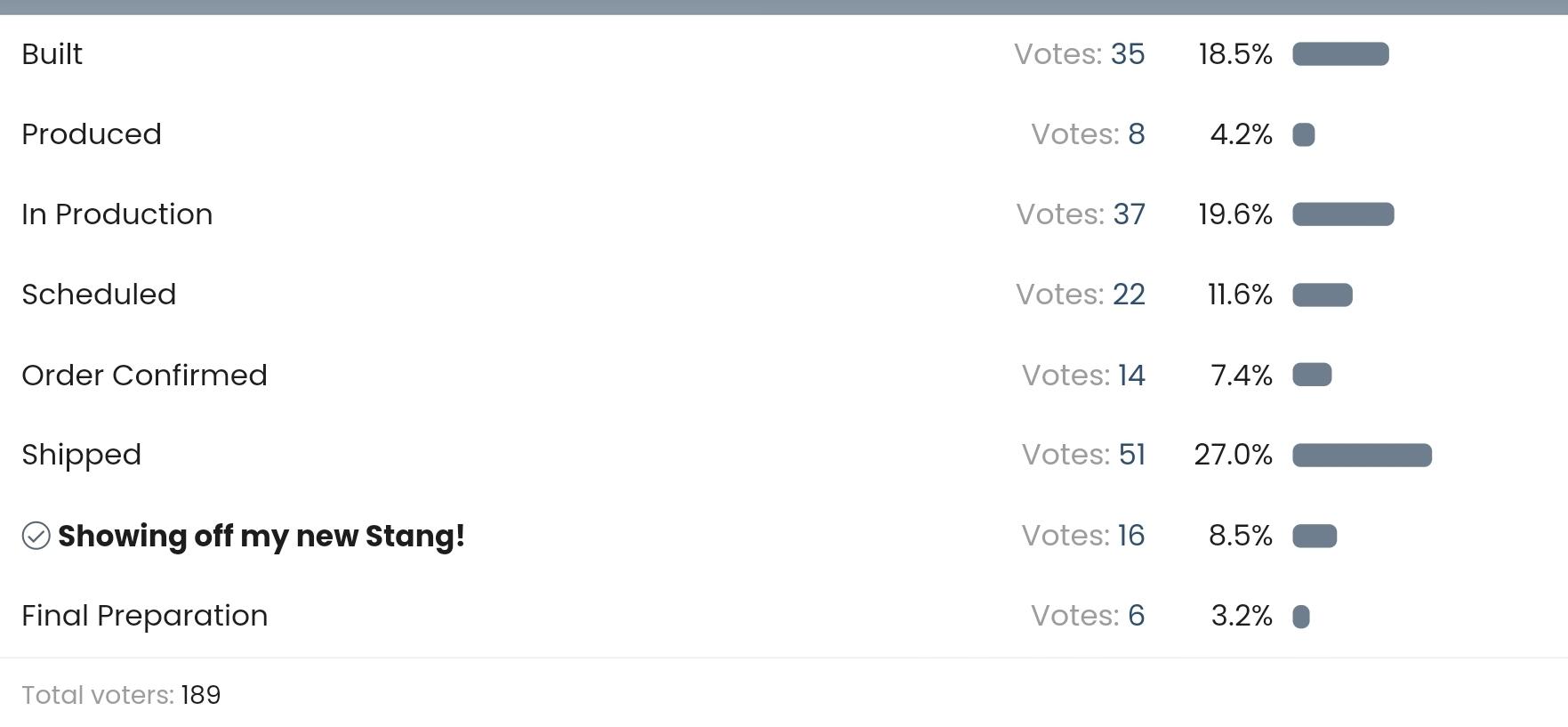Open the Final Preparation votes count 6

pos(1137,616)
